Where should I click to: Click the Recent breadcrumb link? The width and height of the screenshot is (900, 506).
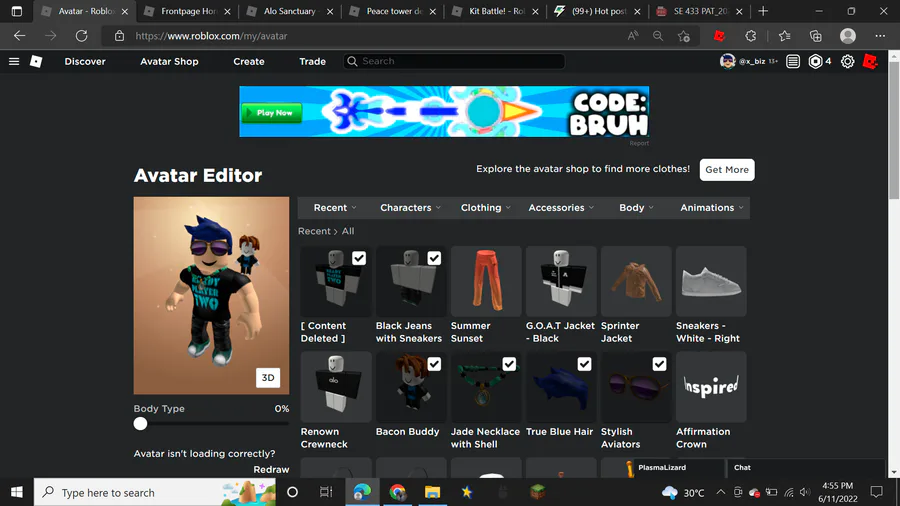314,231
